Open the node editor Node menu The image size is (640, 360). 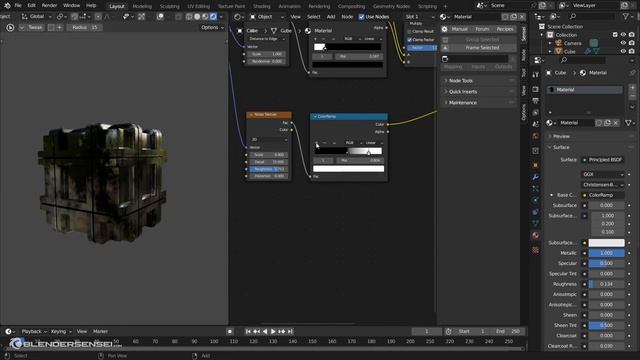point(347,17)
